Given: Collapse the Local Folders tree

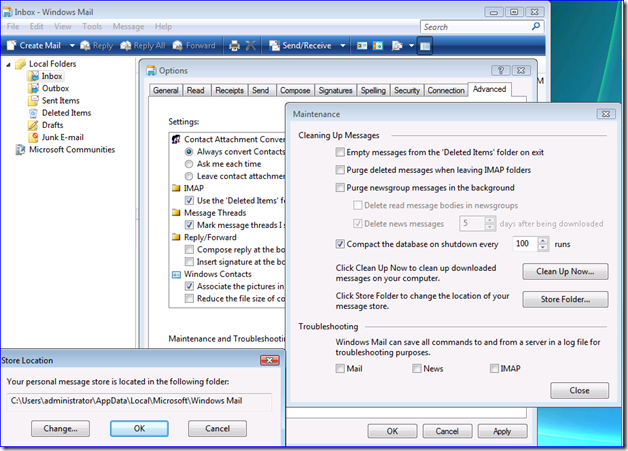Looking at the screenshot, I should pos(8,64).
